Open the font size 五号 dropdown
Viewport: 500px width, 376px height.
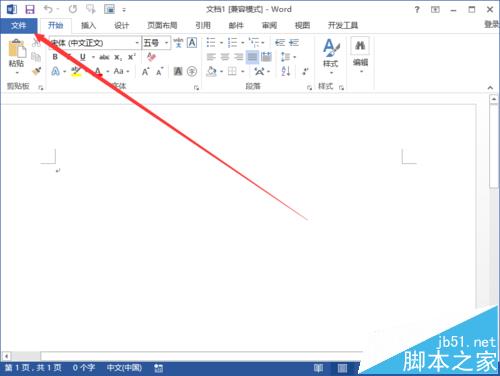pyautogui.click(x=166, y=43)
